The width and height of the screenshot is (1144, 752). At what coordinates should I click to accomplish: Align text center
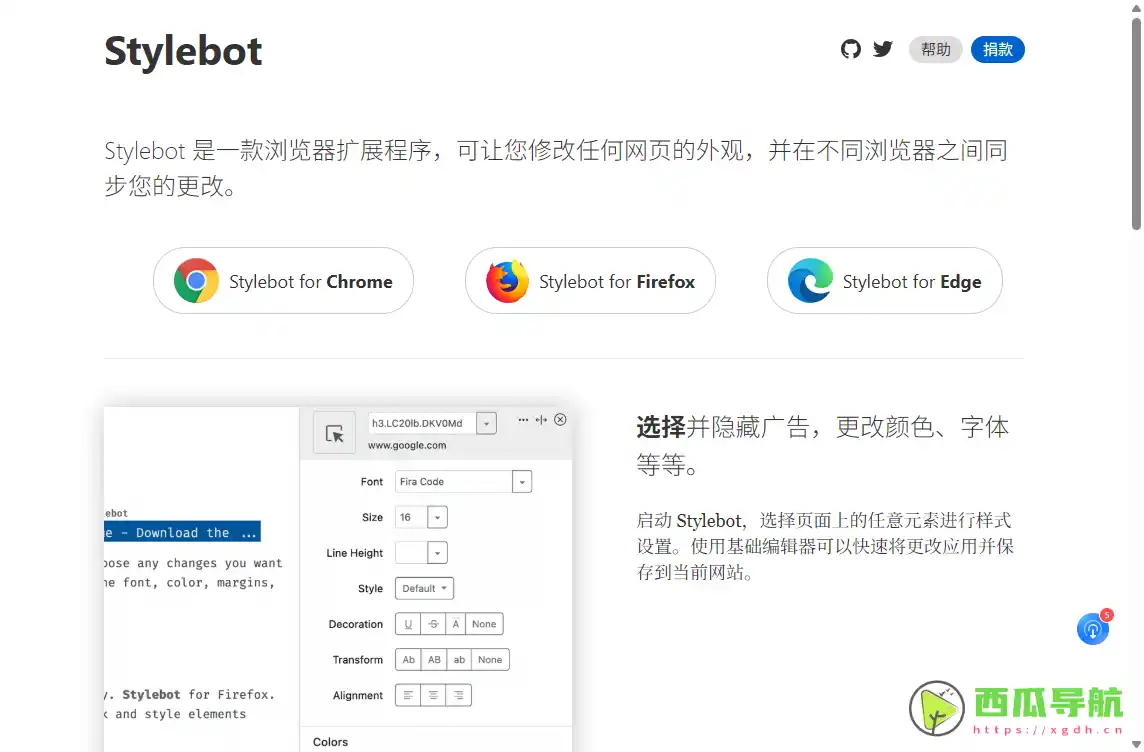[x=433, y=695]
